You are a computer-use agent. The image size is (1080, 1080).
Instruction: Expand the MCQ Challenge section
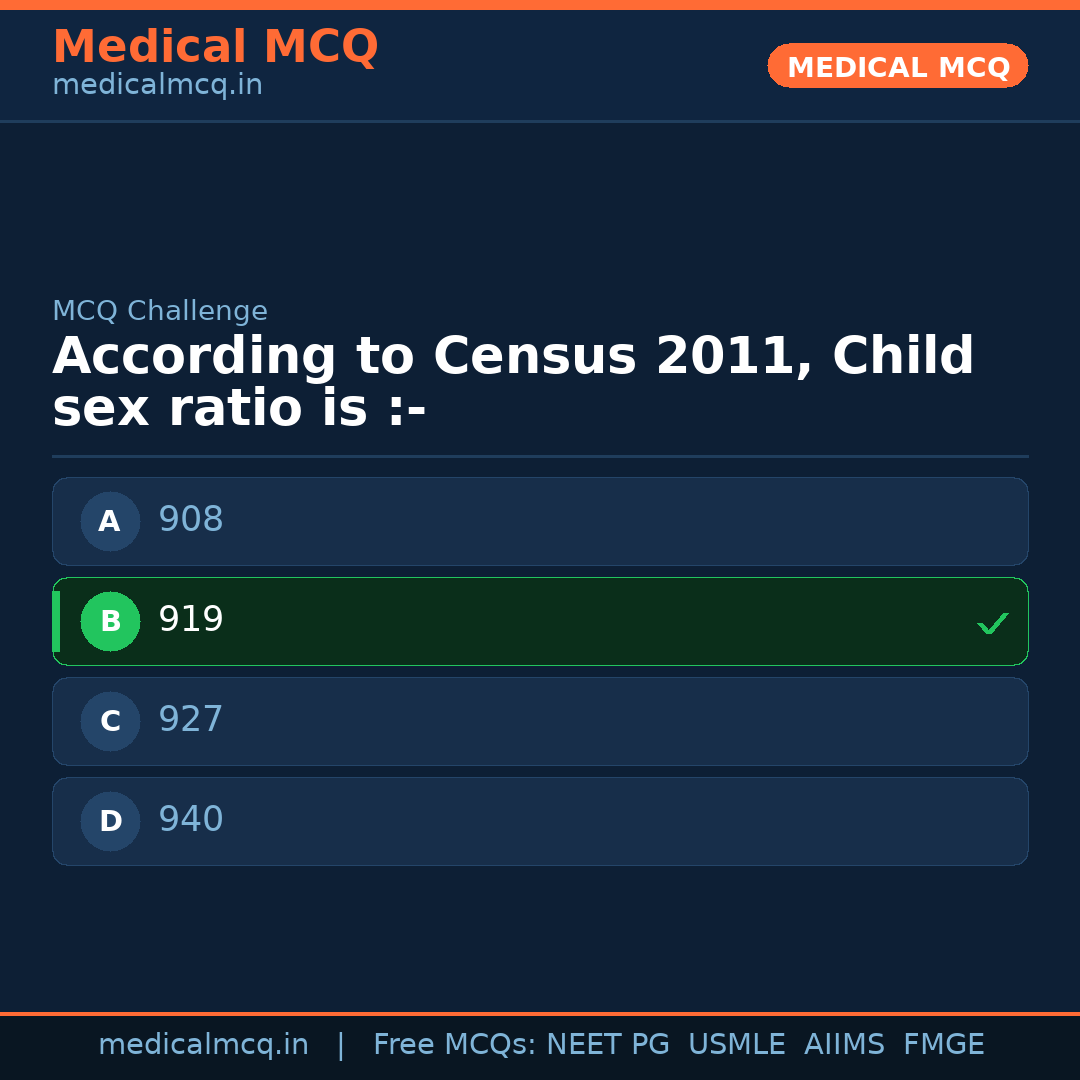[x=160, y=311]
